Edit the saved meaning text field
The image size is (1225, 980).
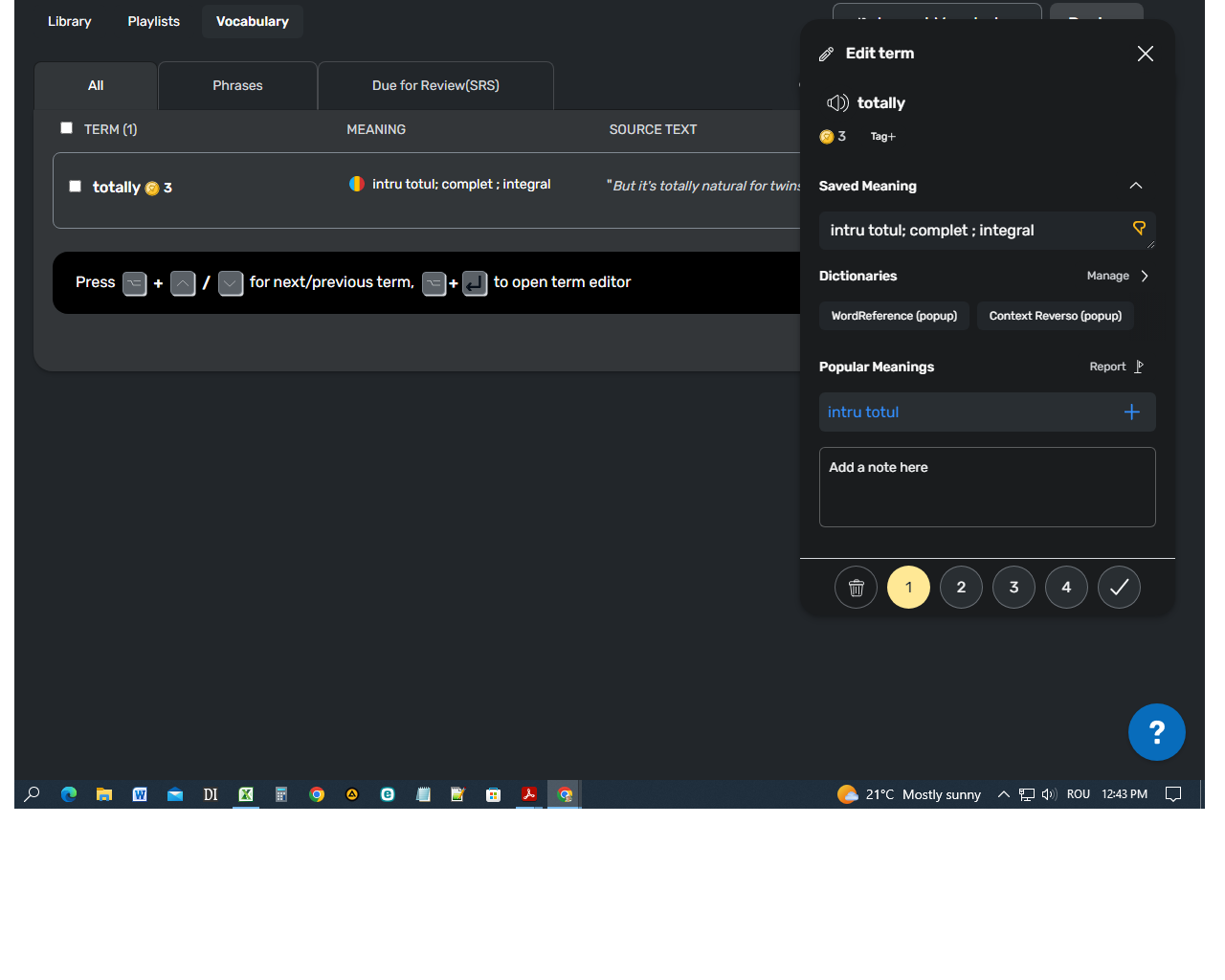987,231
